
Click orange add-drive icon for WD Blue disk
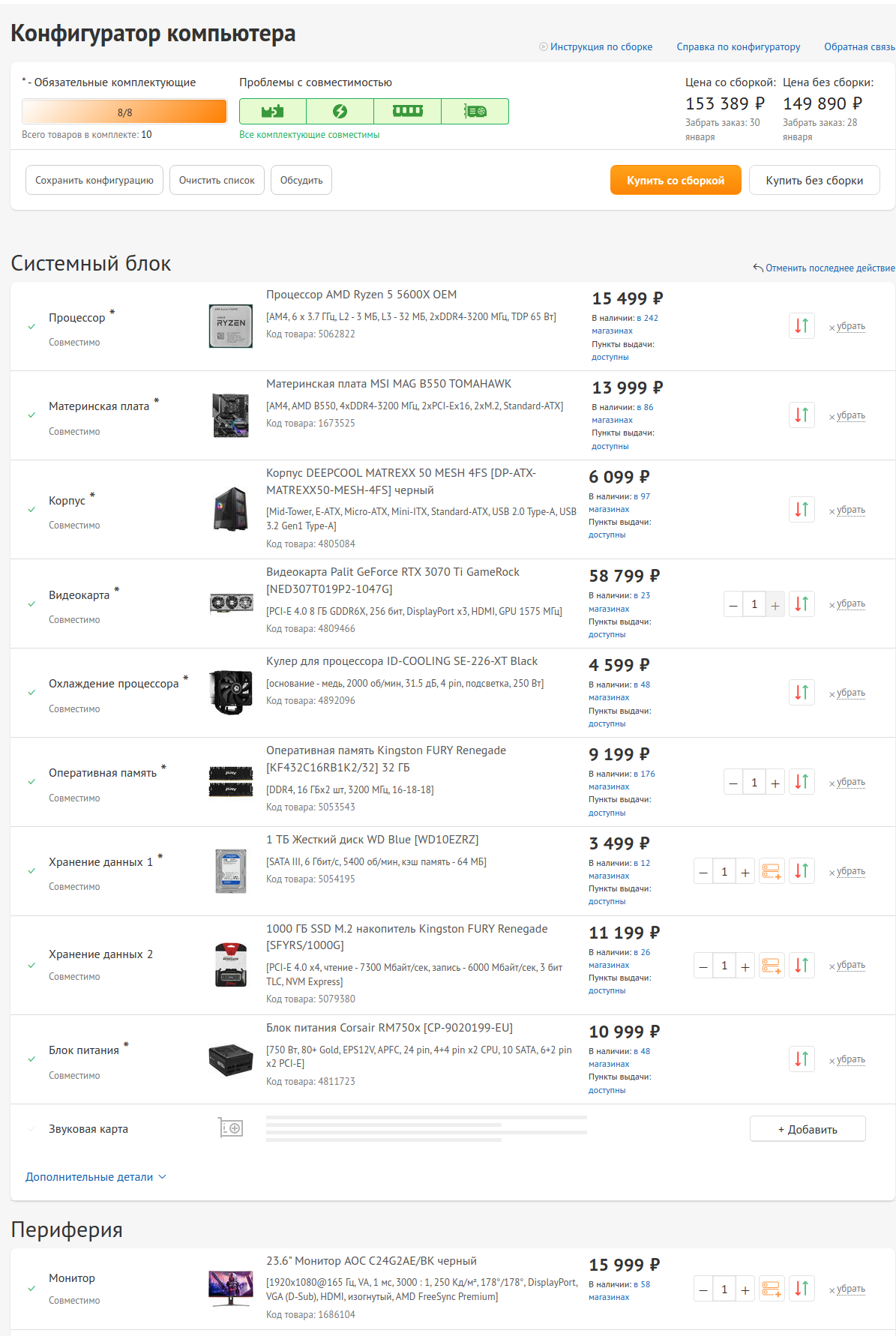pos(772,871)
